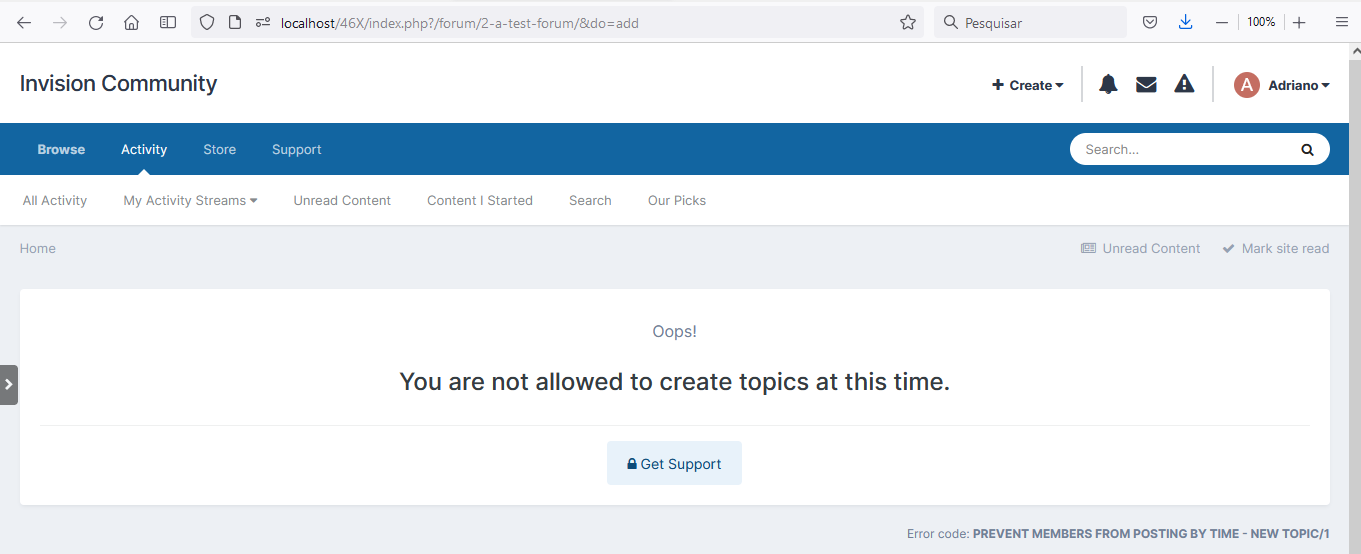Click the Adriano avatar icon
The image size is (1361, 554).
(1246, 85)
